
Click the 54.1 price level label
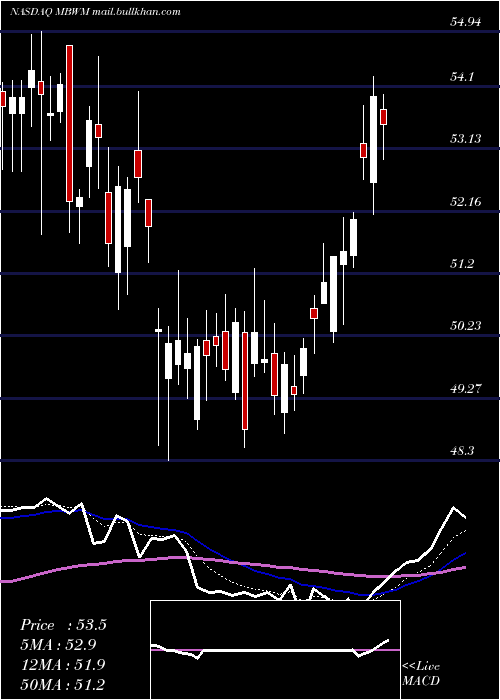[x=462, y=77]
